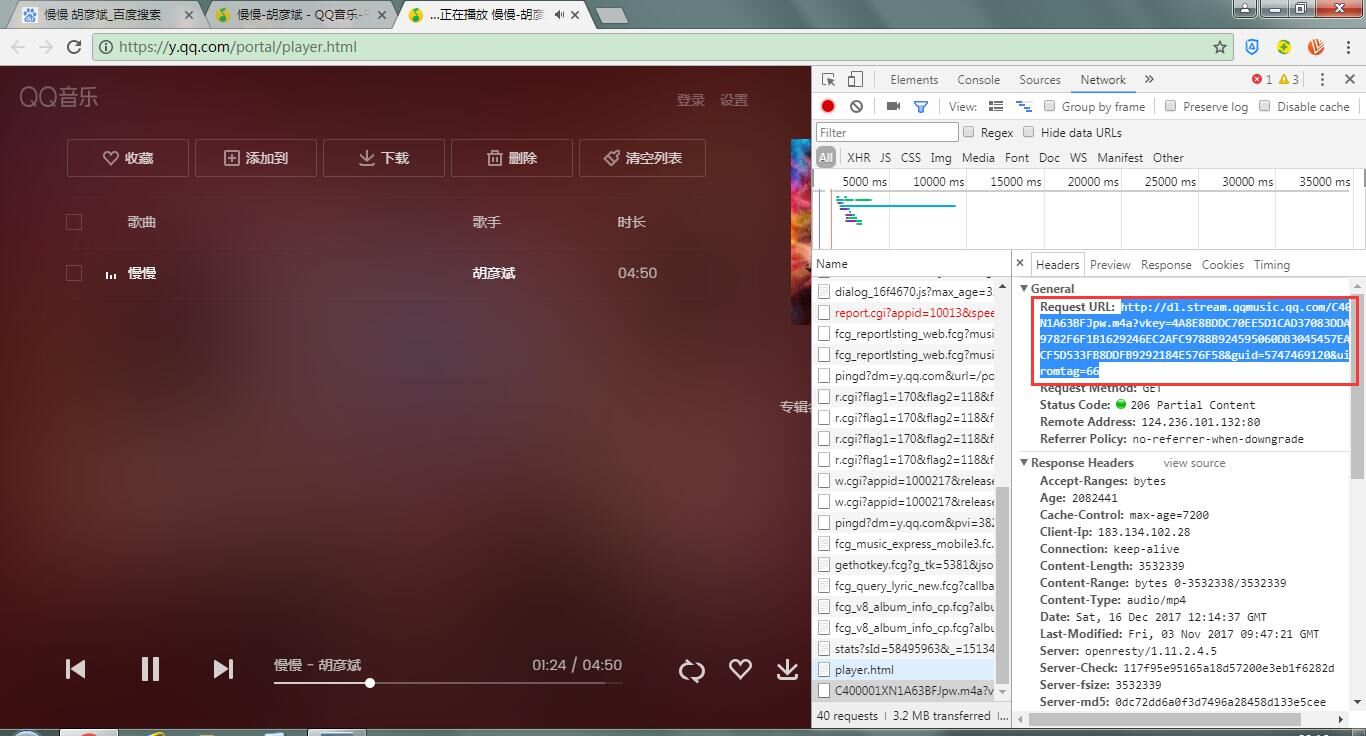Collapse the Response Headers section
The width and height of the screenshot is (1366, 736).
(1023, 462)
